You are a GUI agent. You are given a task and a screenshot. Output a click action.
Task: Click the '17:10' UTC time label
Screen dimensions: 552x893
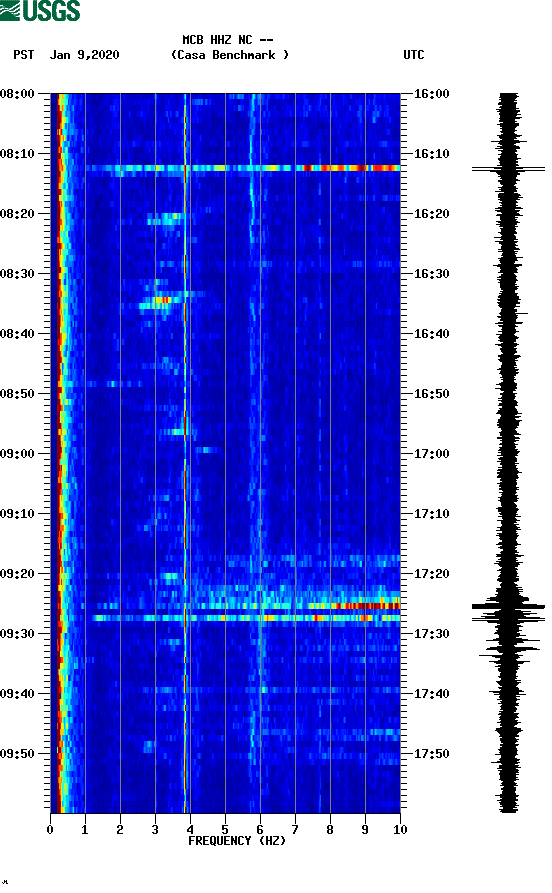pyautogui.click(x=431, y=514)
